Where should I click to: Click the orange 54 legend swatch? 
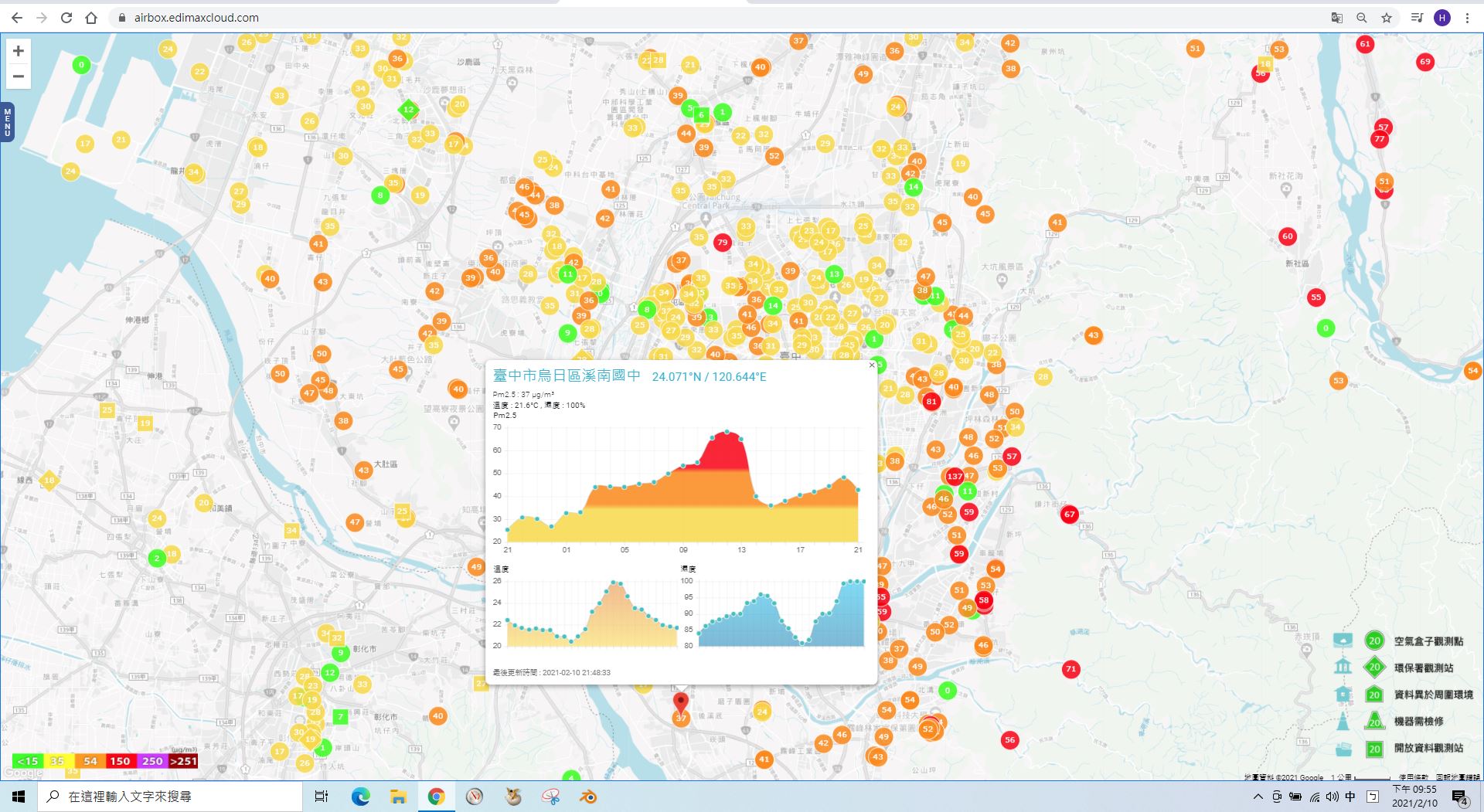[90, 761]
